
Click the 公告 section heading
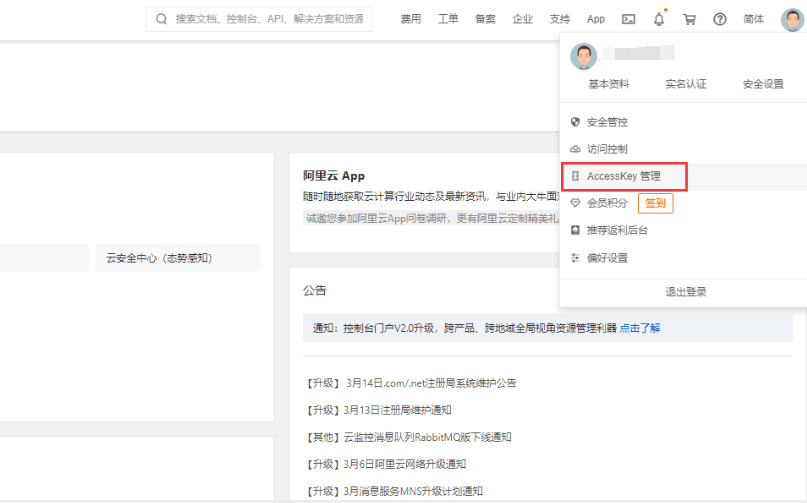[314, 290]
